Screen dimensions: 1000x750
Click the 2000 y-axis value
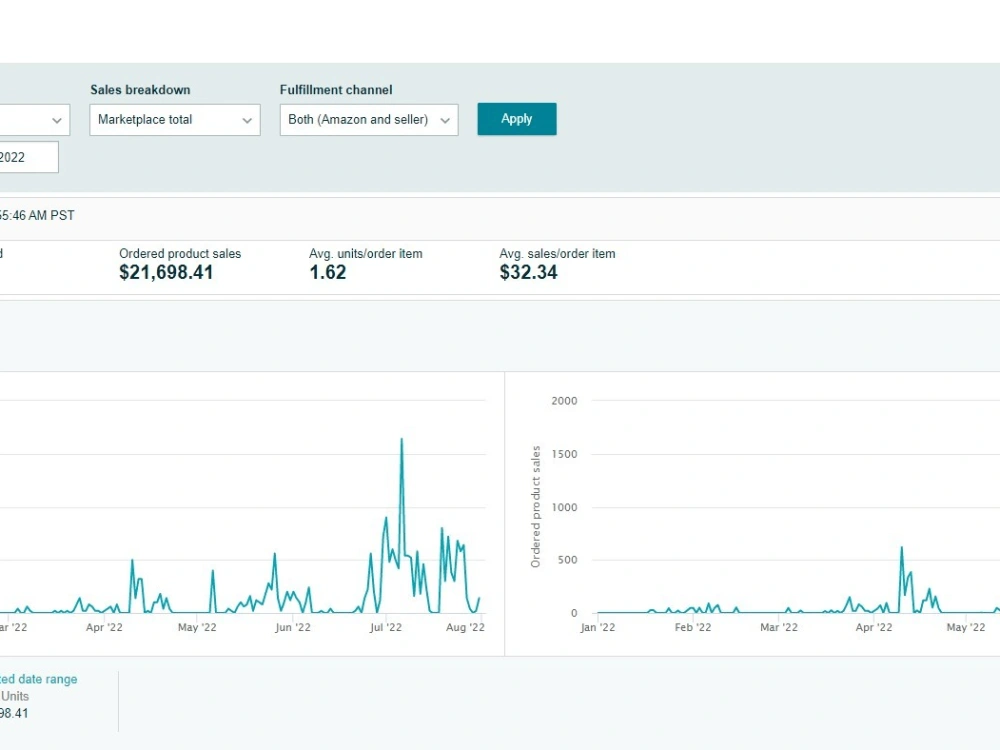[x=564, y=401]
